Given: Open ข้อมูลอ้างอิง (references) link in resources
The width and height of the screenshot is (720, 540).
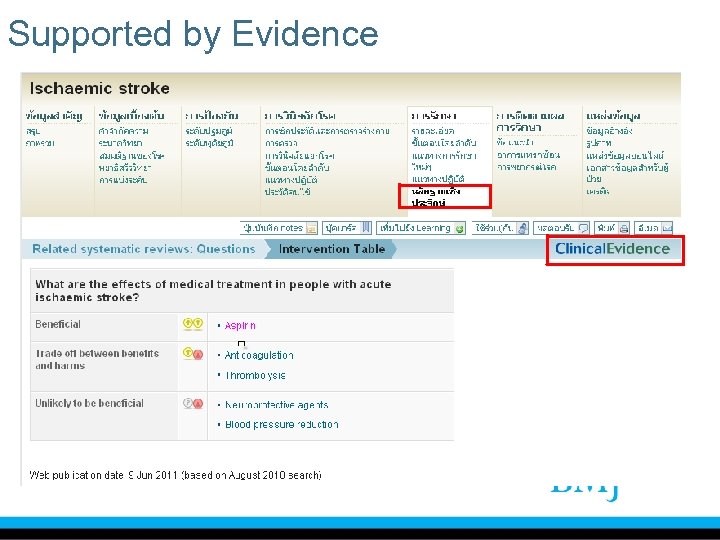Looking at the screenshot, I should point(609,131).
